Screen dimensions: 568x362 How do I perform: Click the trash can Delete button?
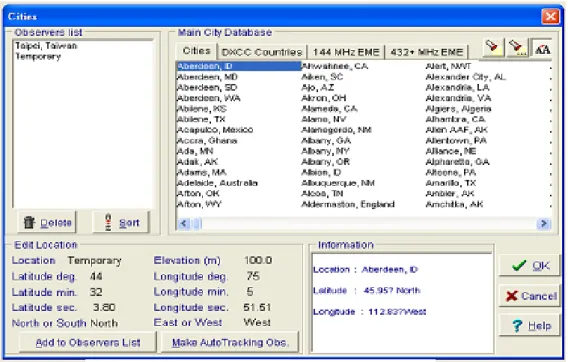click(47, 222)
